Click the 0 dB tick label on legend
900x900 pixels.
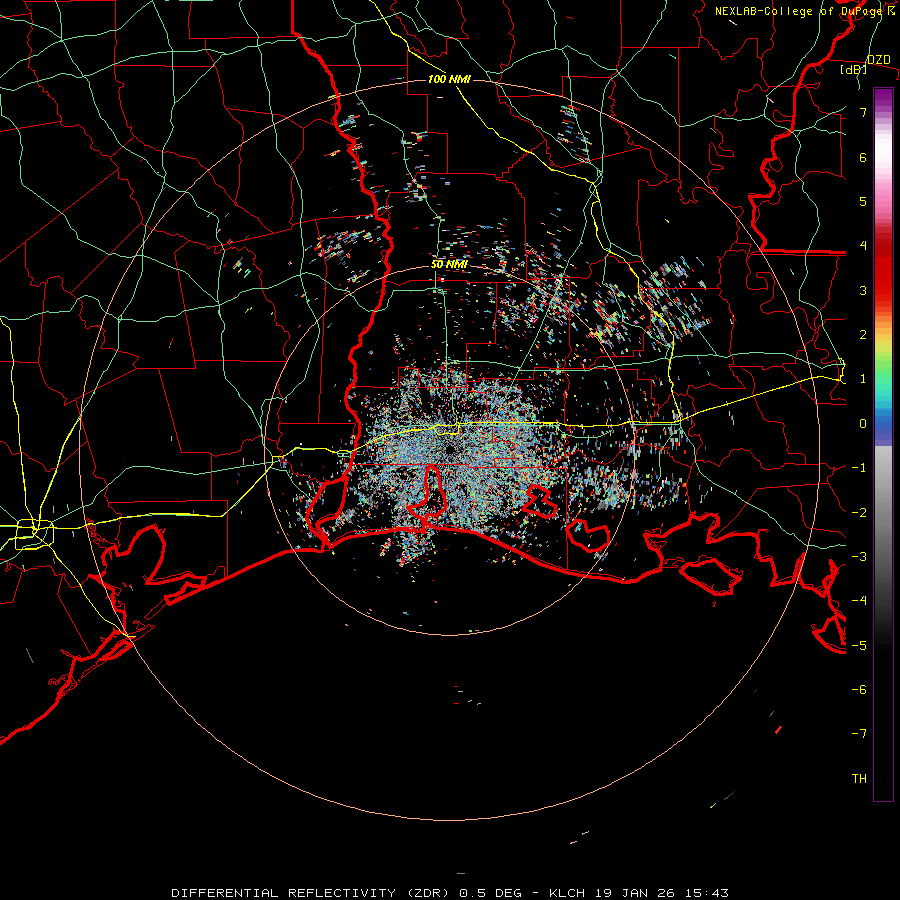tap(863, 424)
